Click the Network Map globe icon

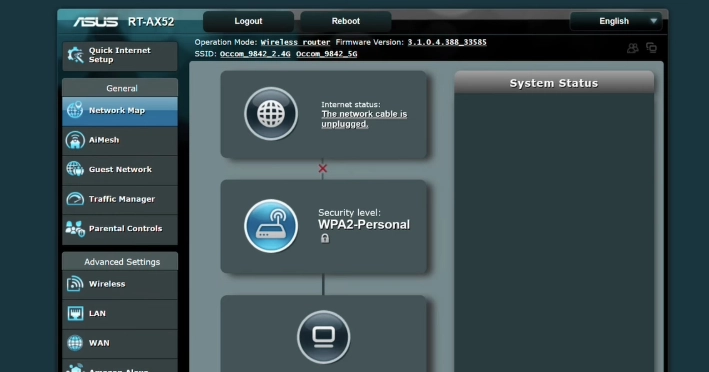click(75, 110)
